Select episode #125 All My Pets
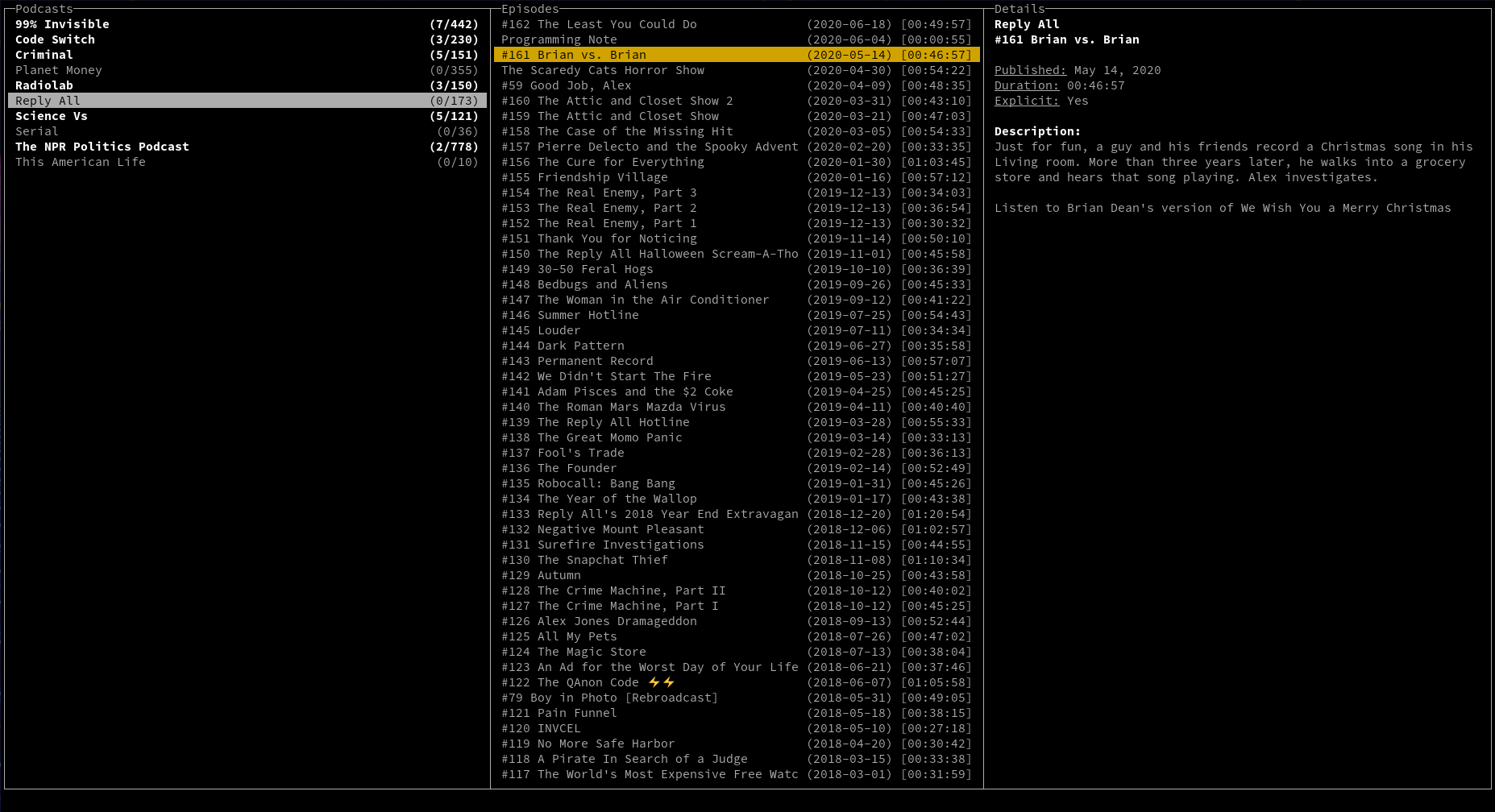1495x812 pixels. coord(737,636)
